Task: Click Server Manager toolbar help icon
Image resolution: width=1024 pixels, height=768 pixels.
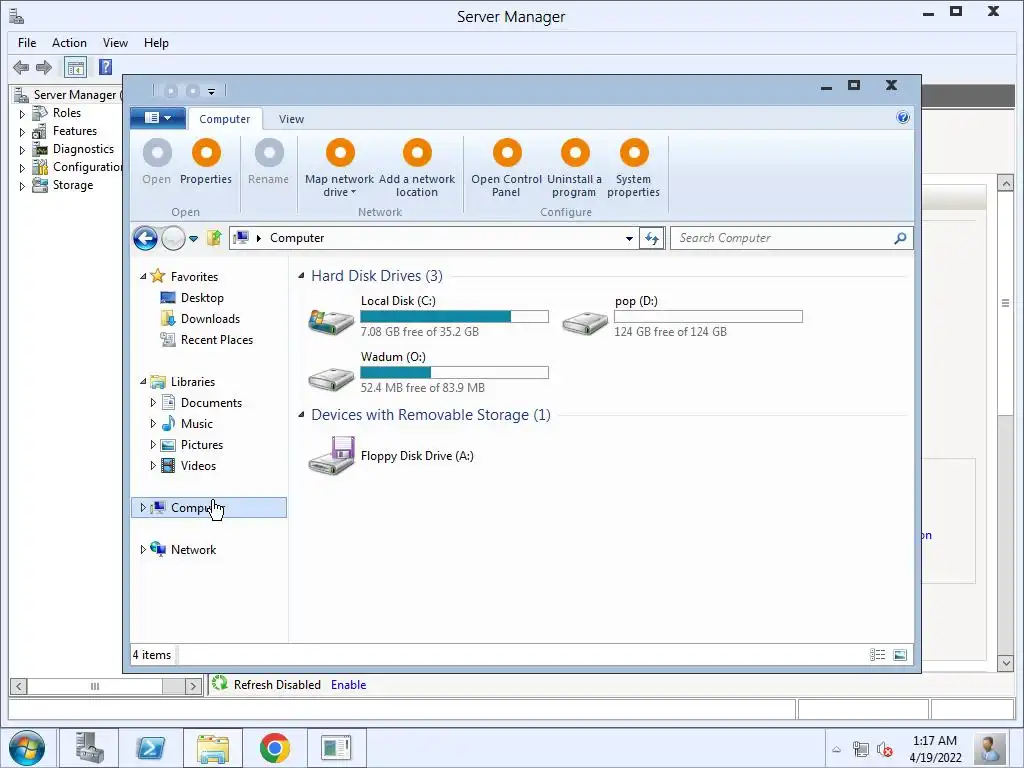Action: coord(105,67)
